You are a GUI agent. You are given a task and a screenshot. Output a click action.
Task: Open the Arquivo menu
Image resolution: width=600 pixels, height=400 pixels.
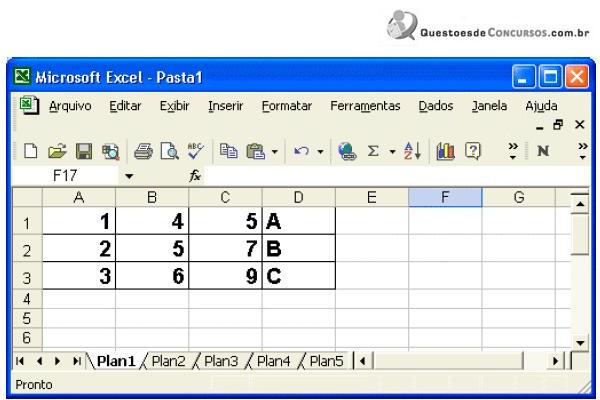click(70, 106)
